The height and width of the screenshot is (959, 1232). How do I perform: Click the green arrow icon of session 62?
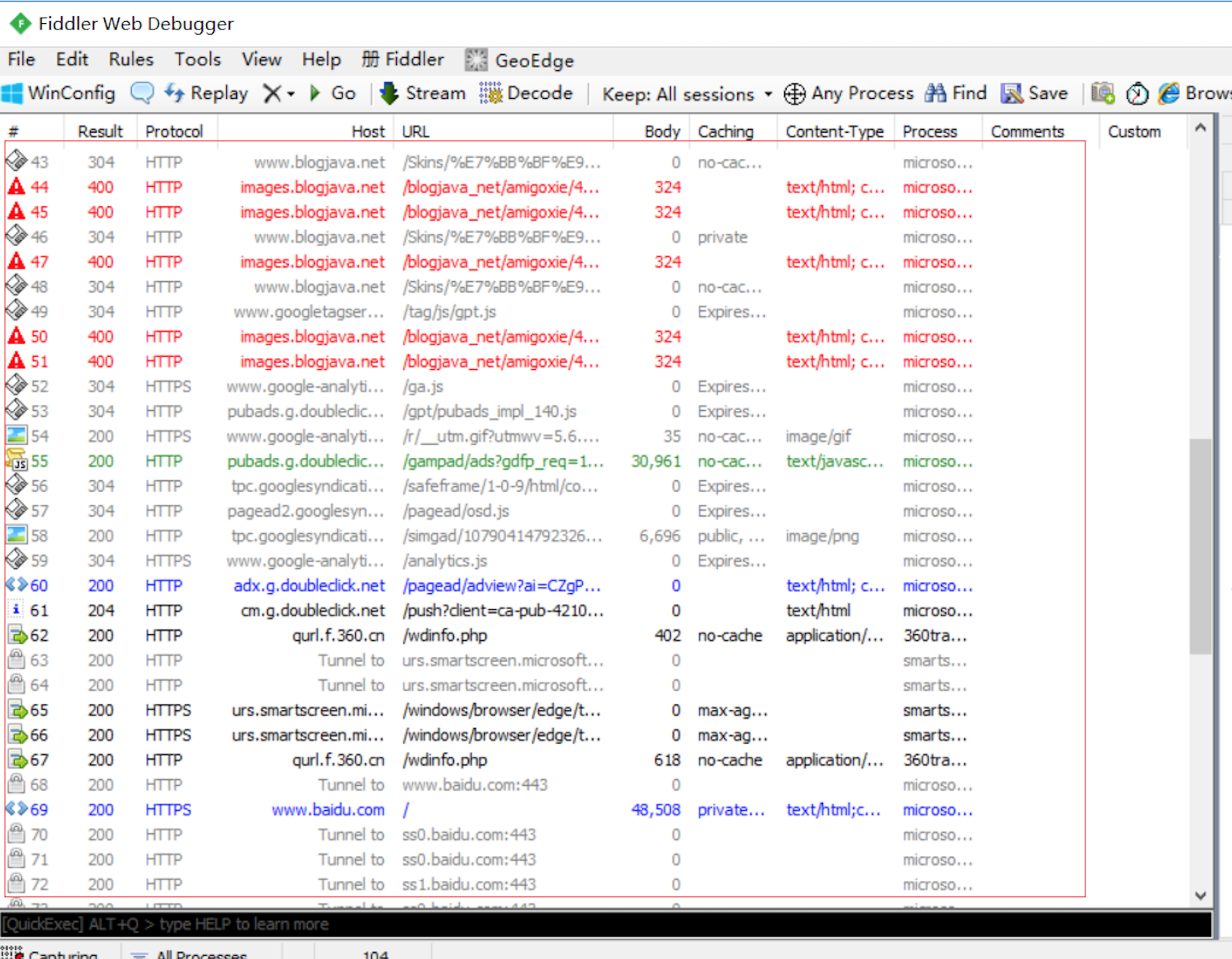tap(16, 635)
